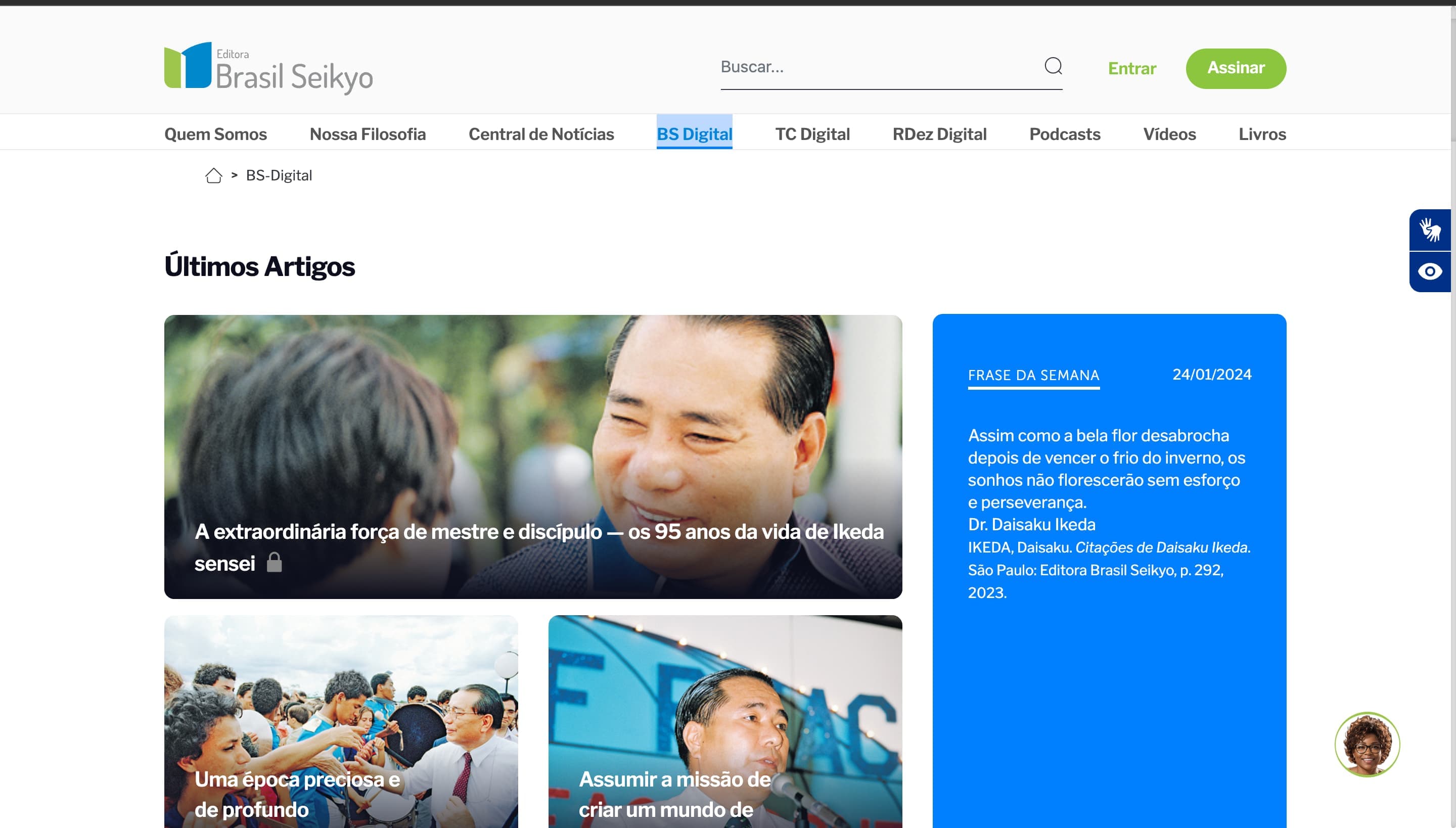Open the Podcasts menu item
Viewport: 1456px width, 828px height.
pos(1064,134)
